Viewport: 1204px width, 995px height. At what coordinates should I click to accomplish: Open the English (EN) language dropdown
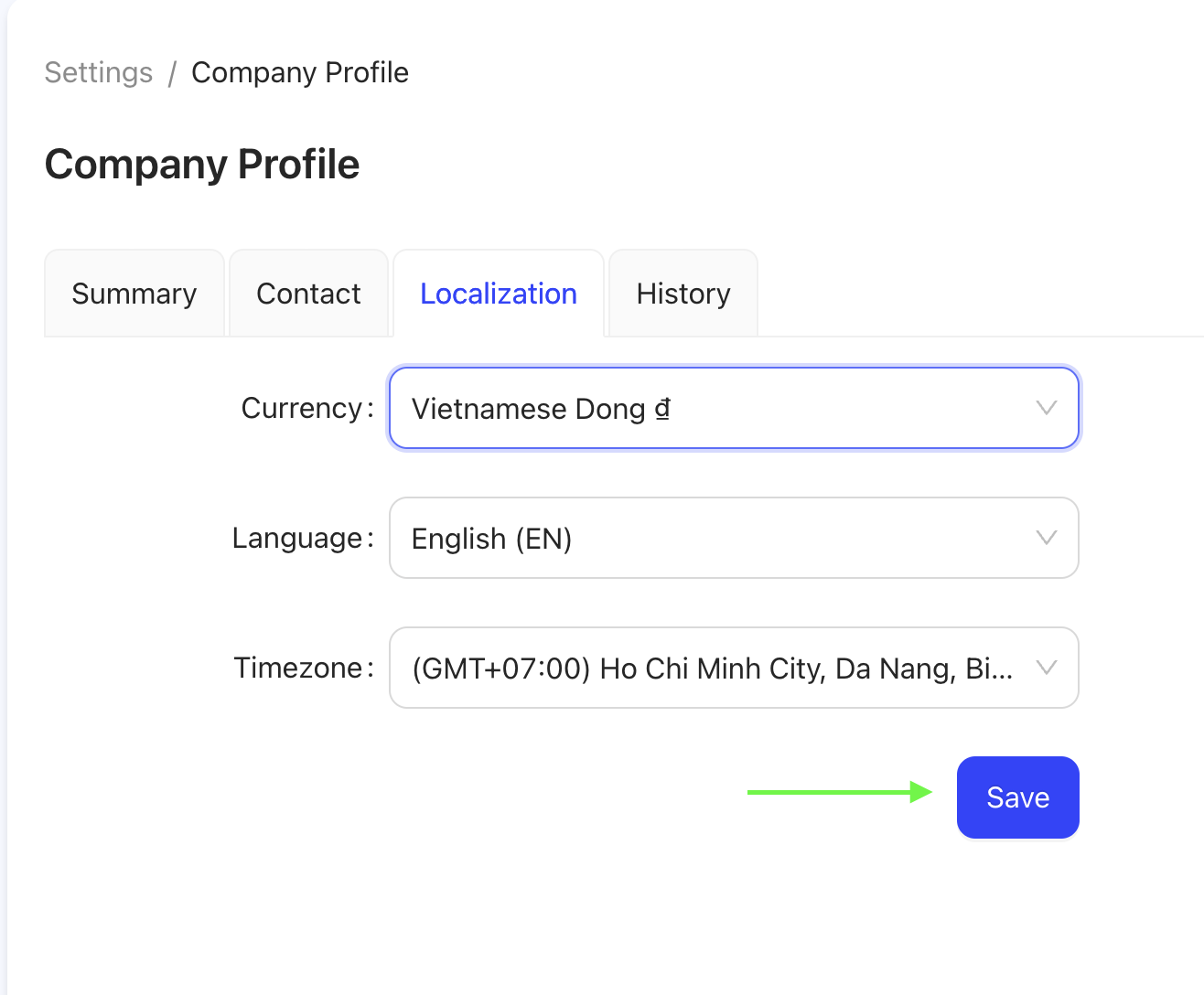pyautogui.click(x=714, y=539)
